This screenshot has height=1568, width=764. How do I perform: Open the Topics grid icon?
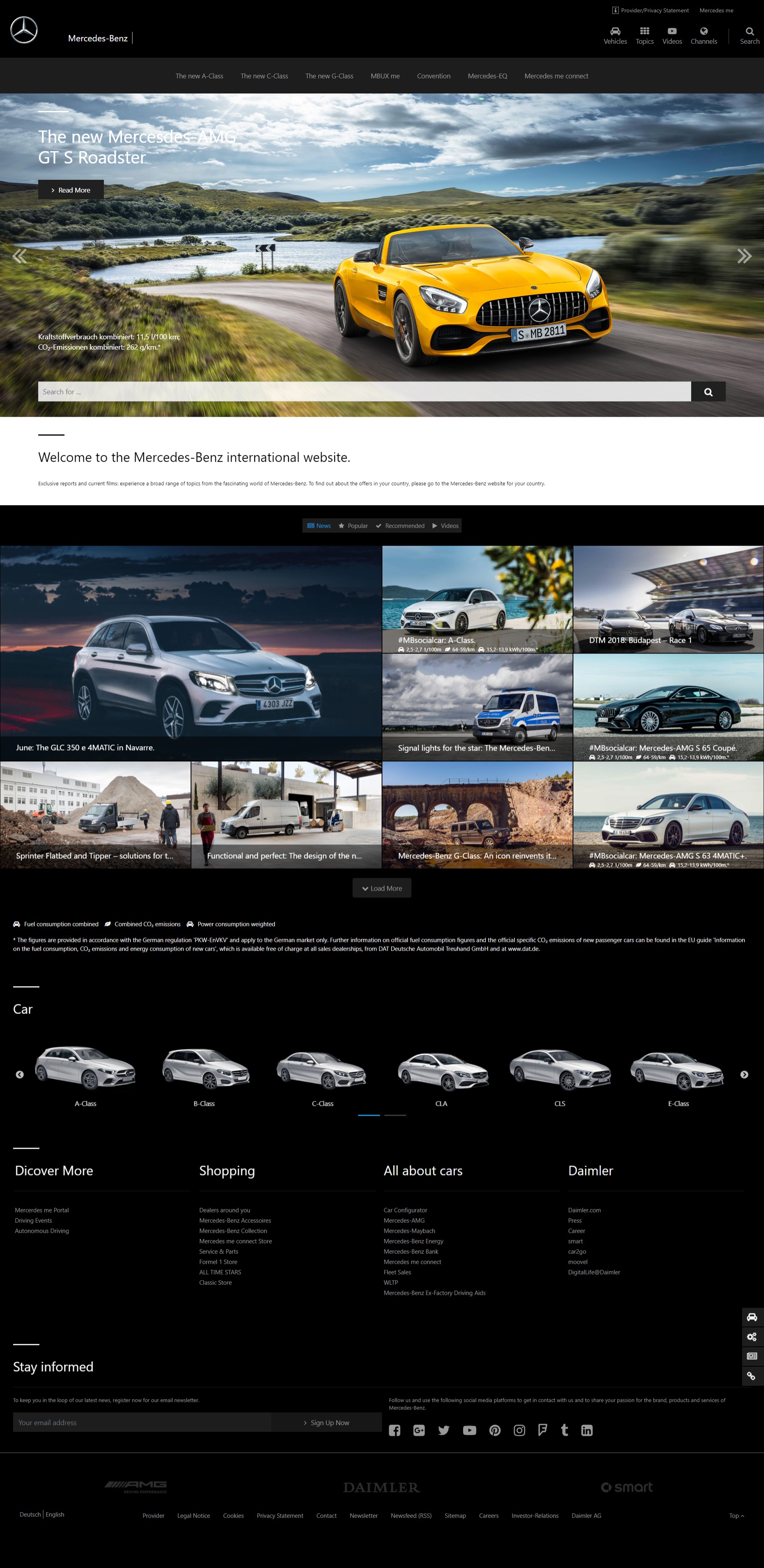coord(644,32)
